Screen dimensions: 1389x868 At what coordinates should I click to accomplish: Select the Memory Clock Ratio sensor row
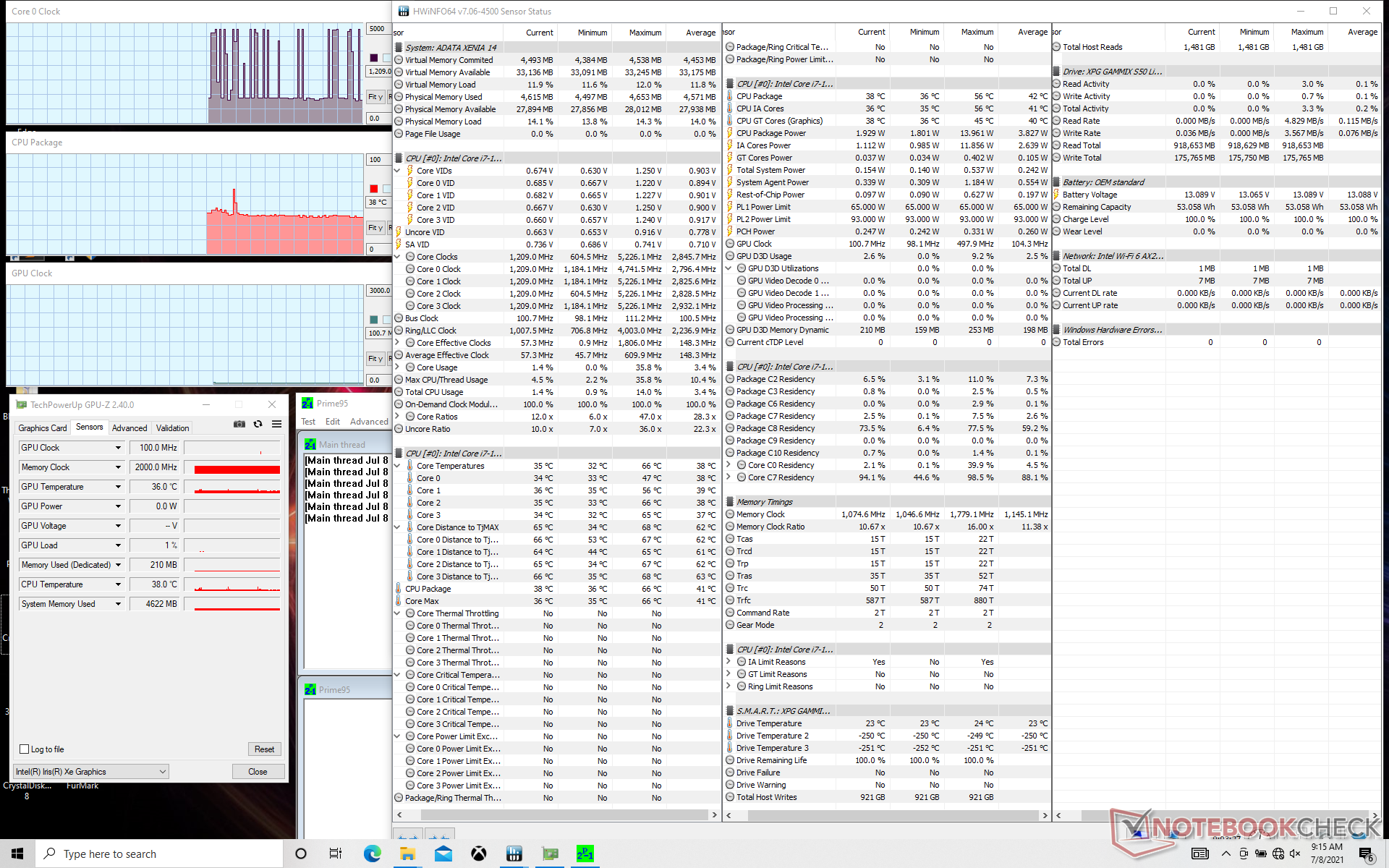pyautogui.click(x=888, y=527)
